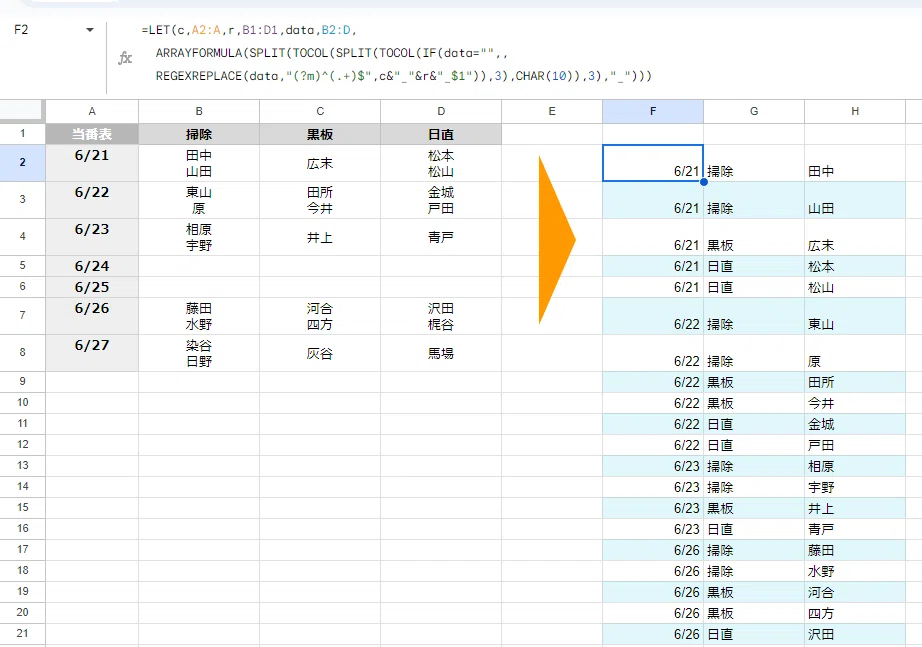Select column H header
Image resolution: width=922 pixels, height=647 pixels.
coord(855,111)
